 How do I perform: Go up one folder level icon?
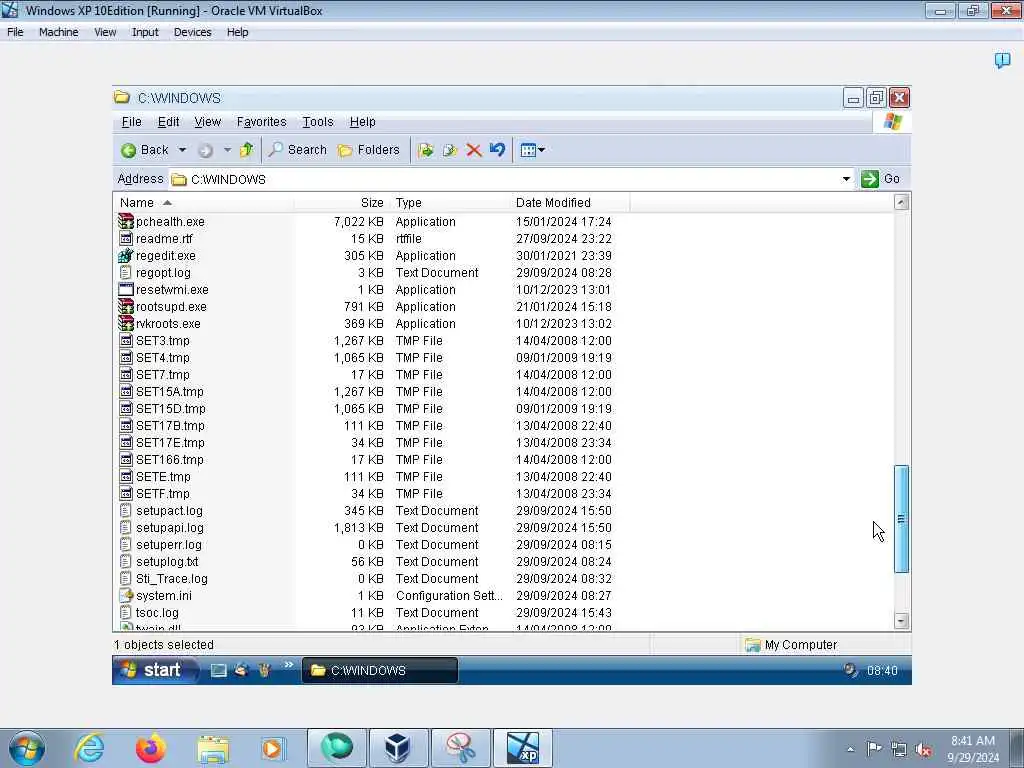pos(246,150)
